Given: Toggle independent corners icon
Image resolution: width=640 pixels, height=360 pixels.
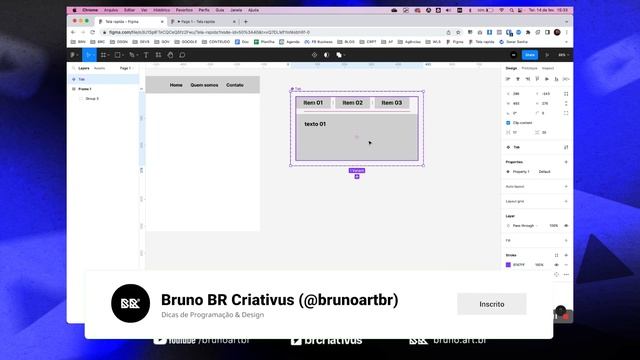Looking at the screenshot, I should pos(566,113).
